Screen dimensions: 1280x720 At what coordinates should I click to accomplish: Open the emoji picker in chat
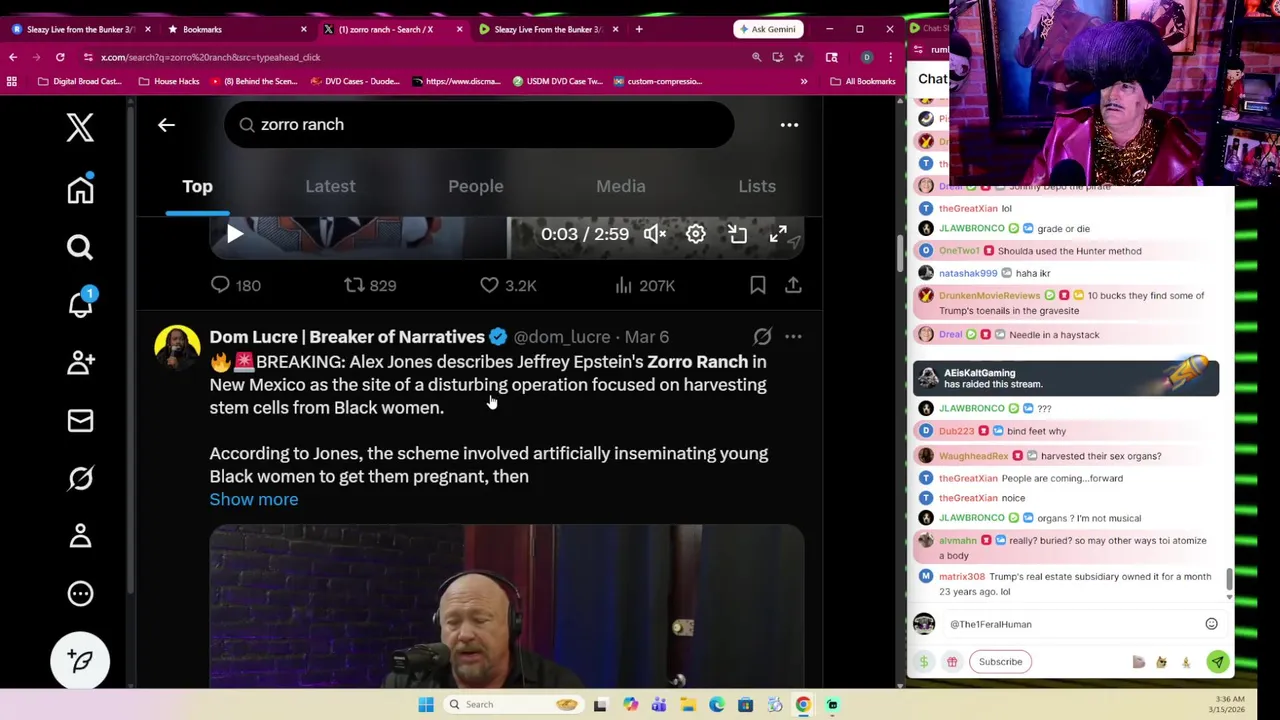pos(1211,624)
